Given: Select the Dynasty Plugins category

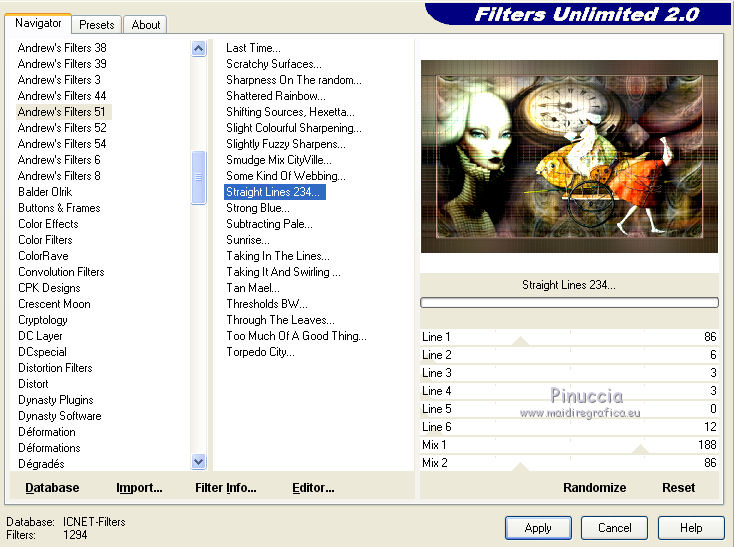Looking at the screenshot, I should click(x=56, y=400).
